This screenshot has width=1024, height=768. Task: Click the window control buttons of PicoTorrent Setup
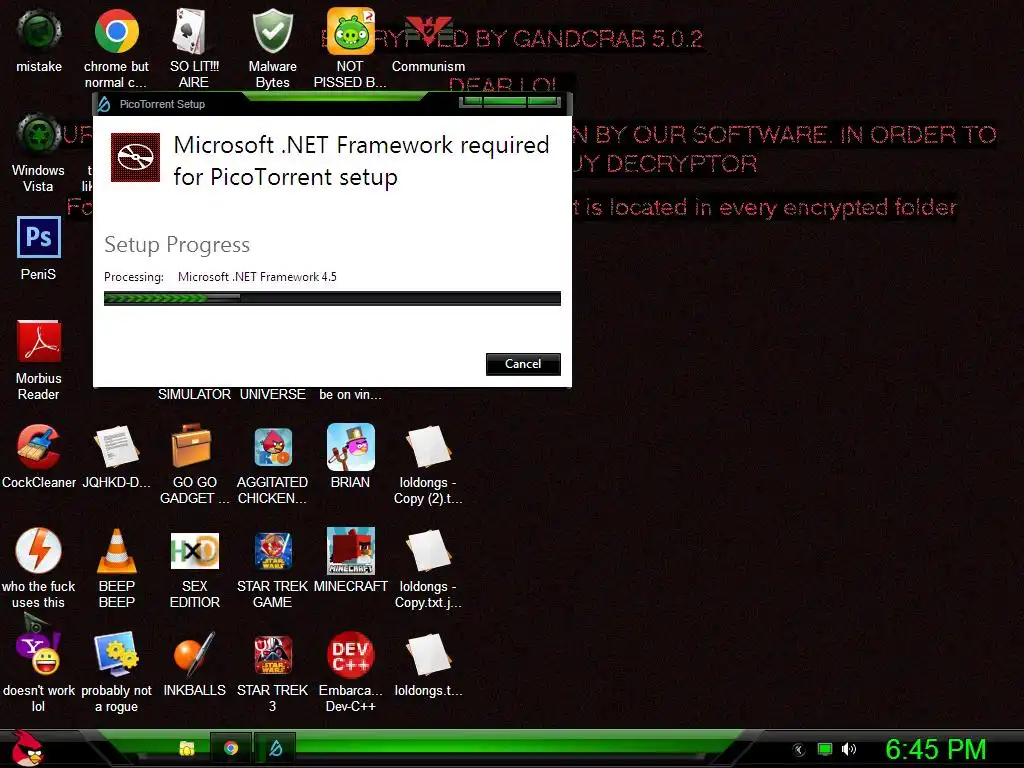coord(510,101)
